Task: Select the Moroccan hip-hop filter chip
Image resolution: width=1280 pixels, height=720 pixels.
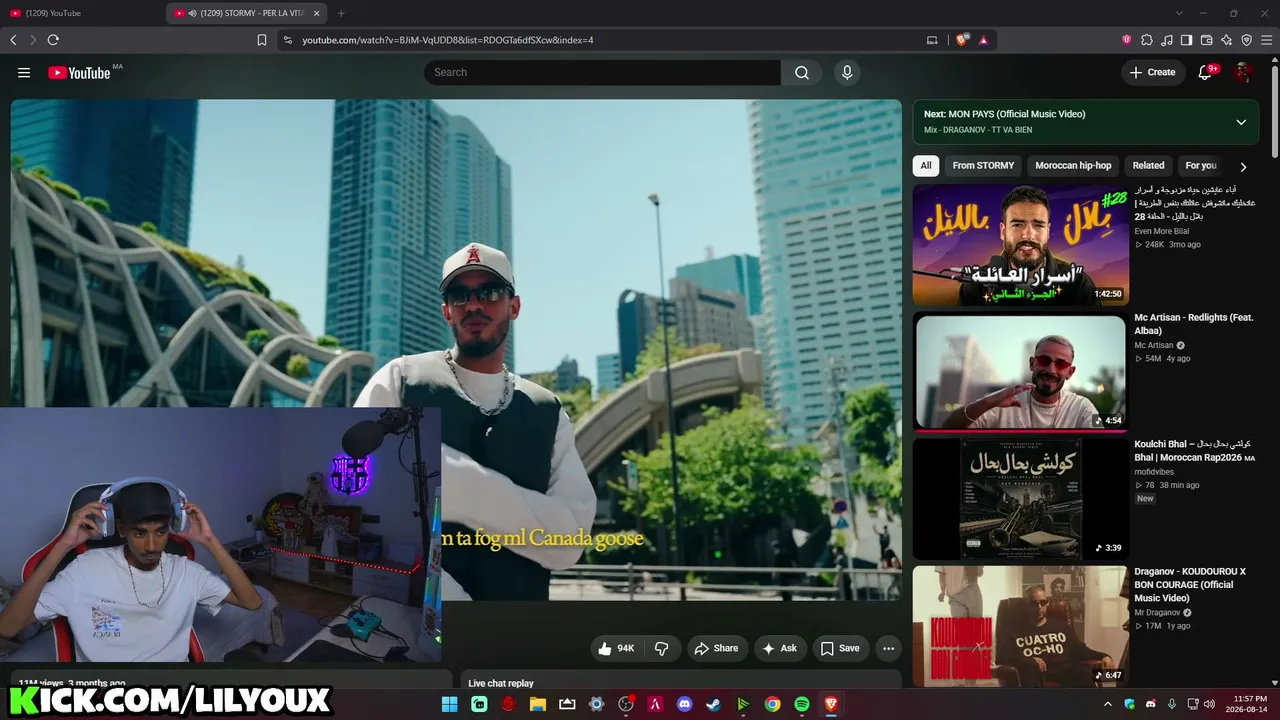Action: (x=1073, y=166)
